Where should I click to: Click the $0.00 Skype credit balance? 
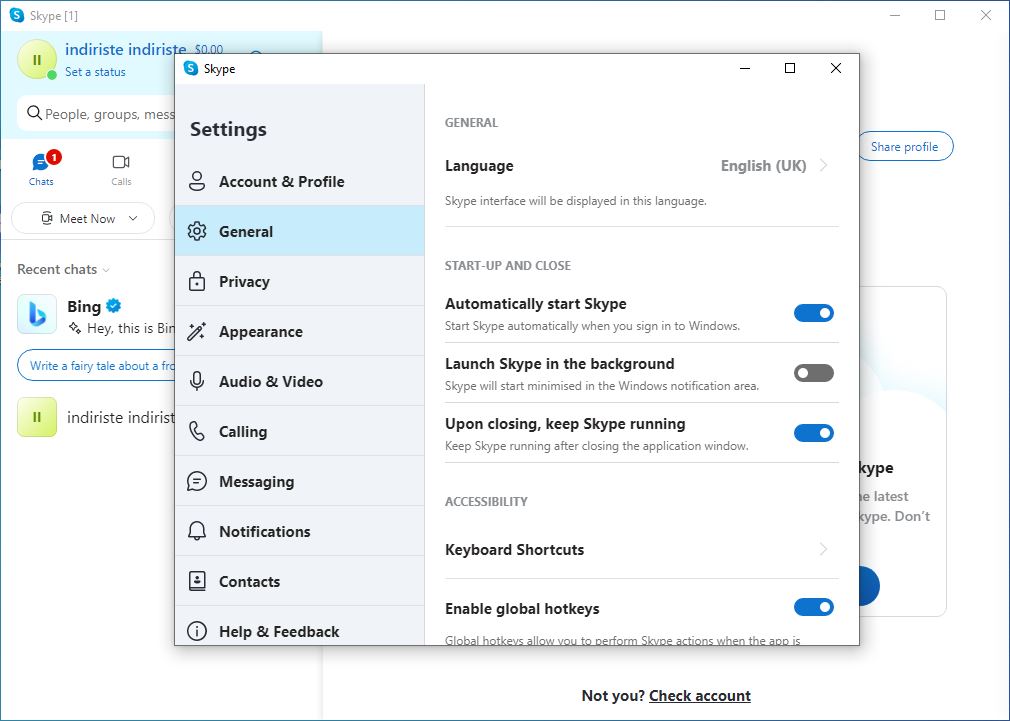point(209,50)
